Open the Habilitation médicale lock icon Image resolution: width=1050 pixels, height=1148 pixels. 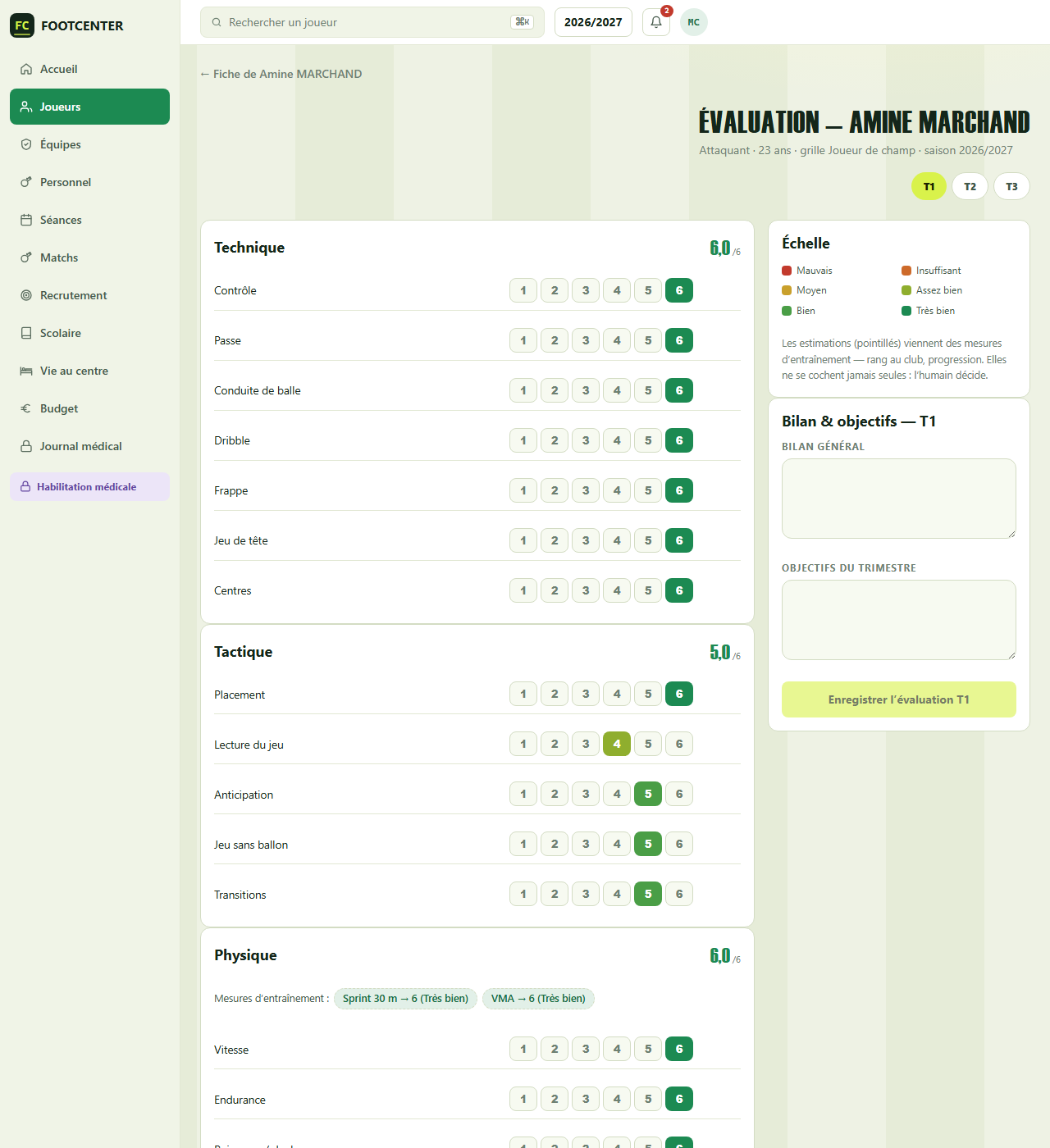pyautogui.click(x=25, y=486)
